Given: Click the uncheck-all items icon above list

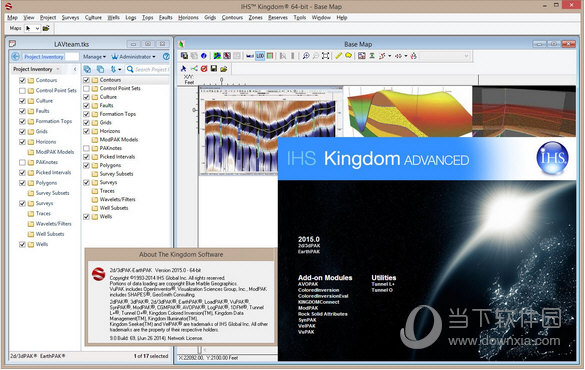Looking at the screenshot, I should tap(100, 69).
